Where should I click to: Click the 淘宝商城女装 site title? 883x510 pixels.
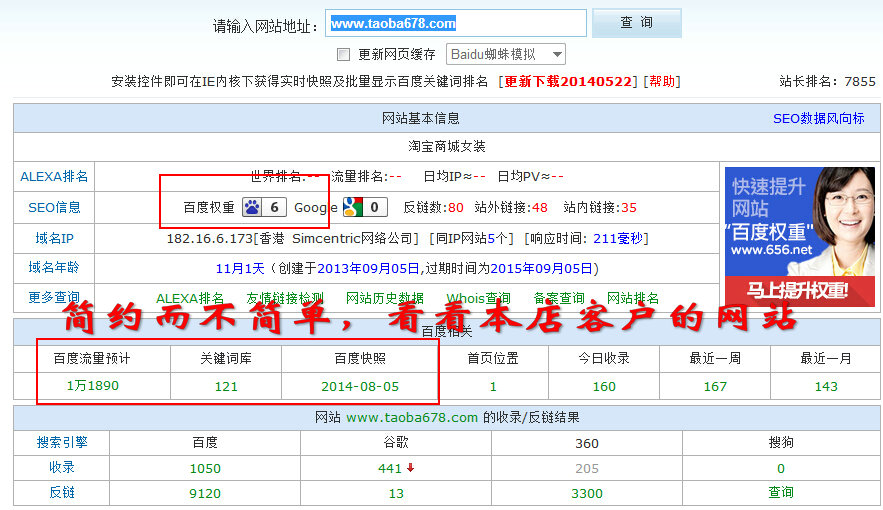pos(447,147)
